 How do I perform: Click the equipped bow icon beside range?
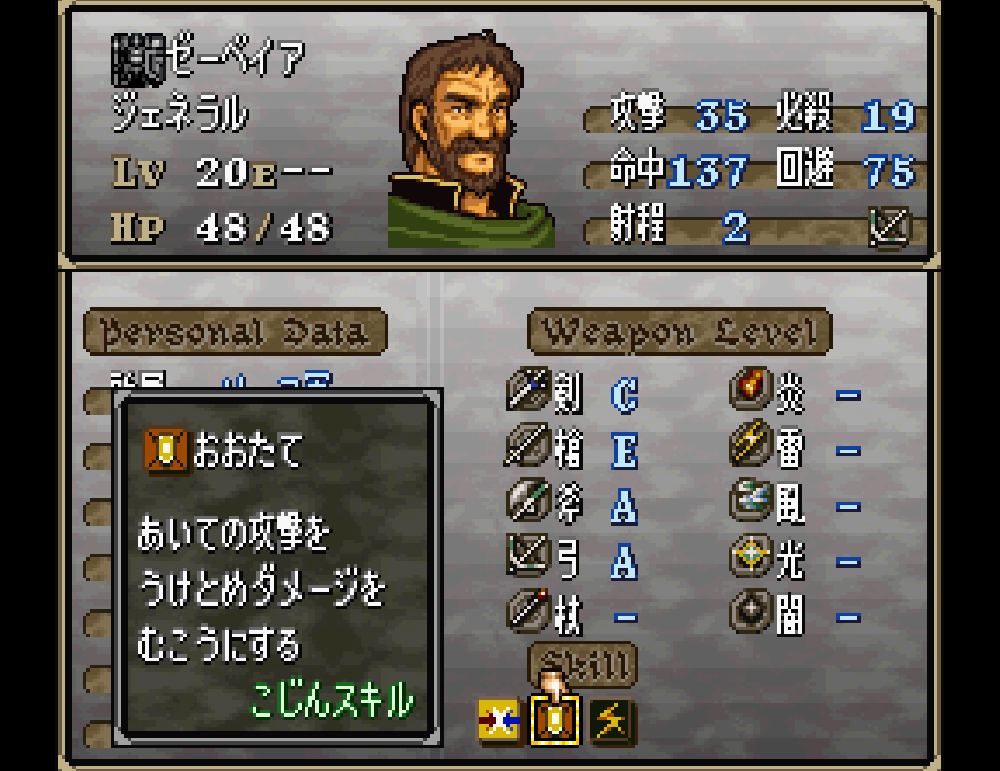tap(890, 227)
